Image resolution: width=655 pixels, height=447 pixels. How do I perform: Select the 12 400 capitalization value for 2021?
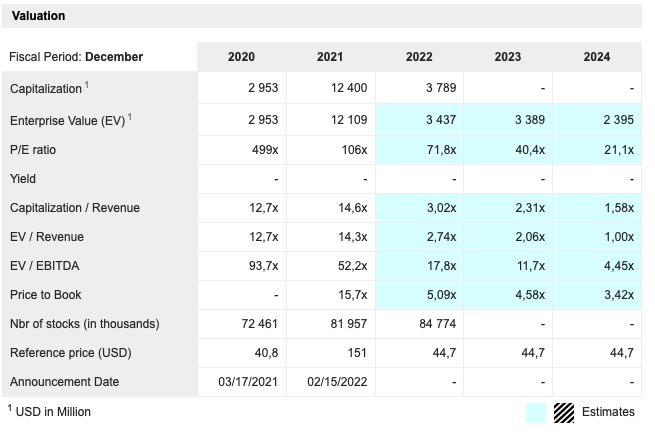pyautogui.click(x=349, y=88)
